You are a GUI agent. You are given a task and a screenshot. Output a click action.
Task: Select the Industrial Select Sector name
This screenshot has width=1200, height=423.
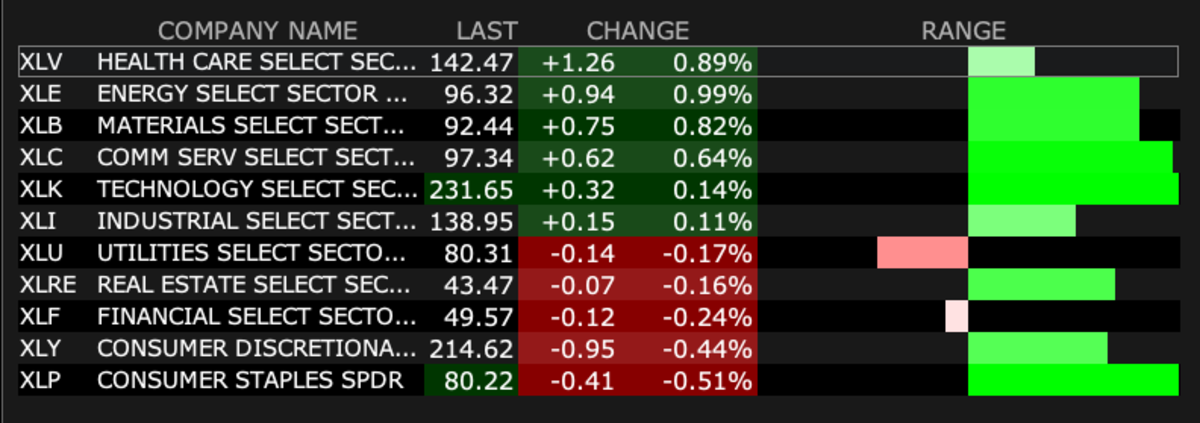[x=253, y=222]
